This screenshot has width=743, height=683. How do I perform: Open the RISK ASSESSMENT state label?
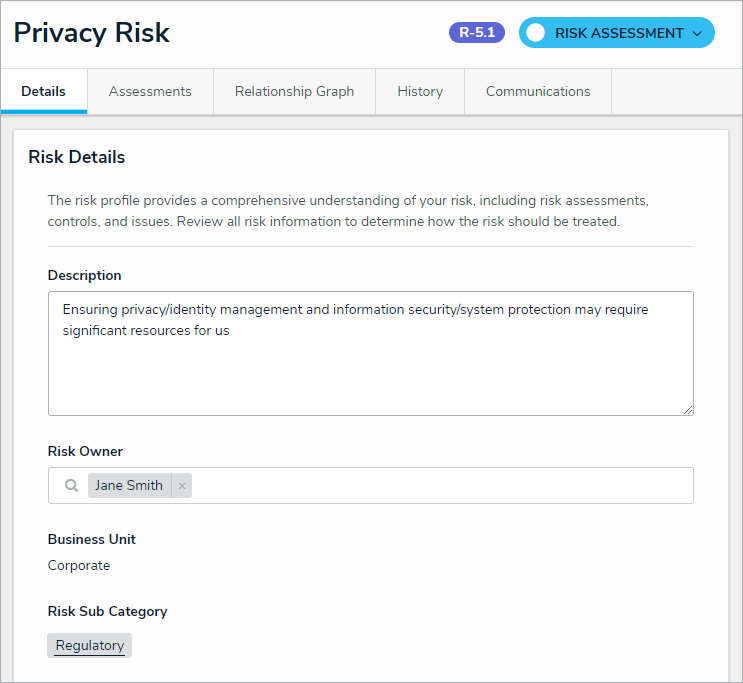point(618,33)
